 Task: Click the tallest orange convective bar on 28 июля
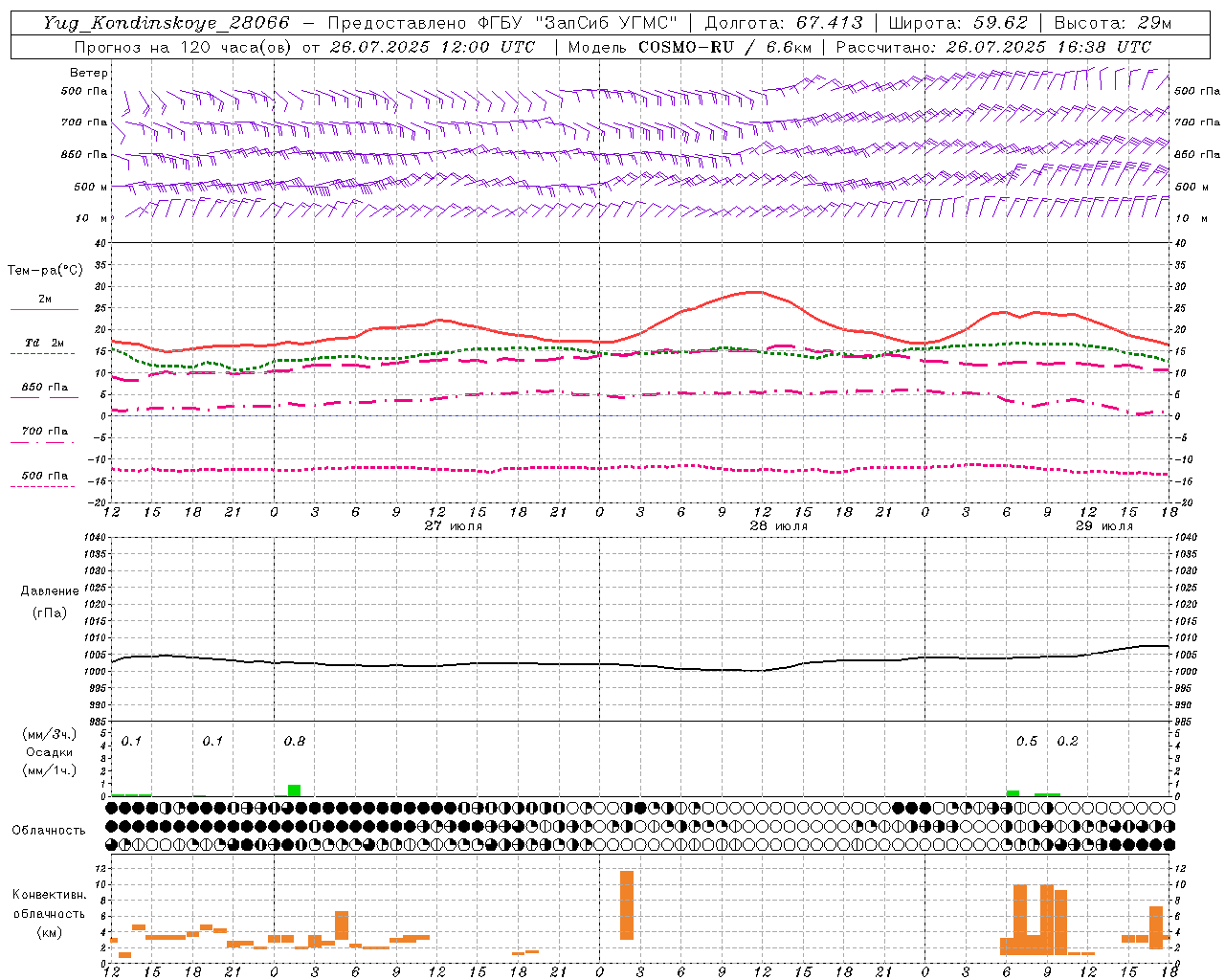(x=627, y=905)
